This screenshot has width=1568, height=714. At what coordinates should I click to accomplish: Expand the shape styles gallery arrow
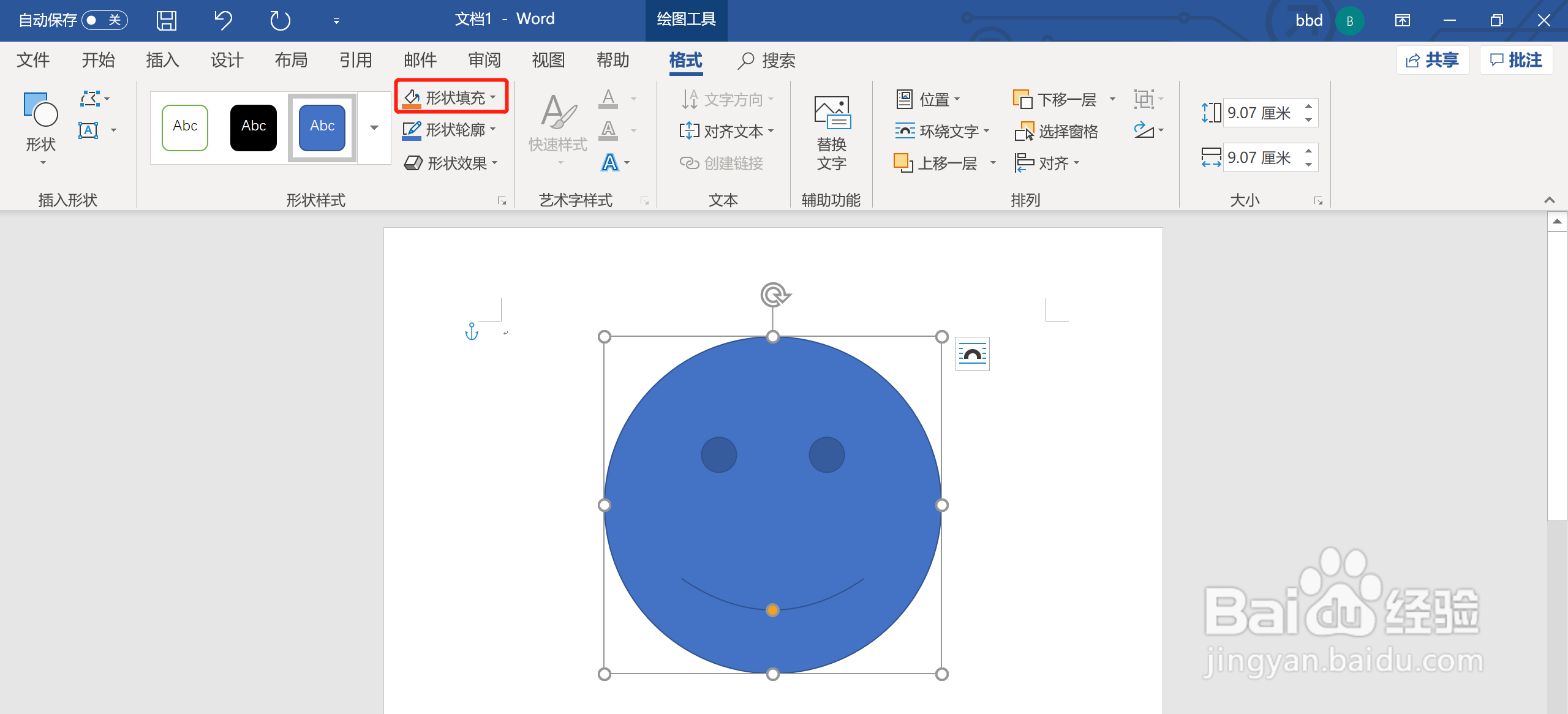[374, 127]
